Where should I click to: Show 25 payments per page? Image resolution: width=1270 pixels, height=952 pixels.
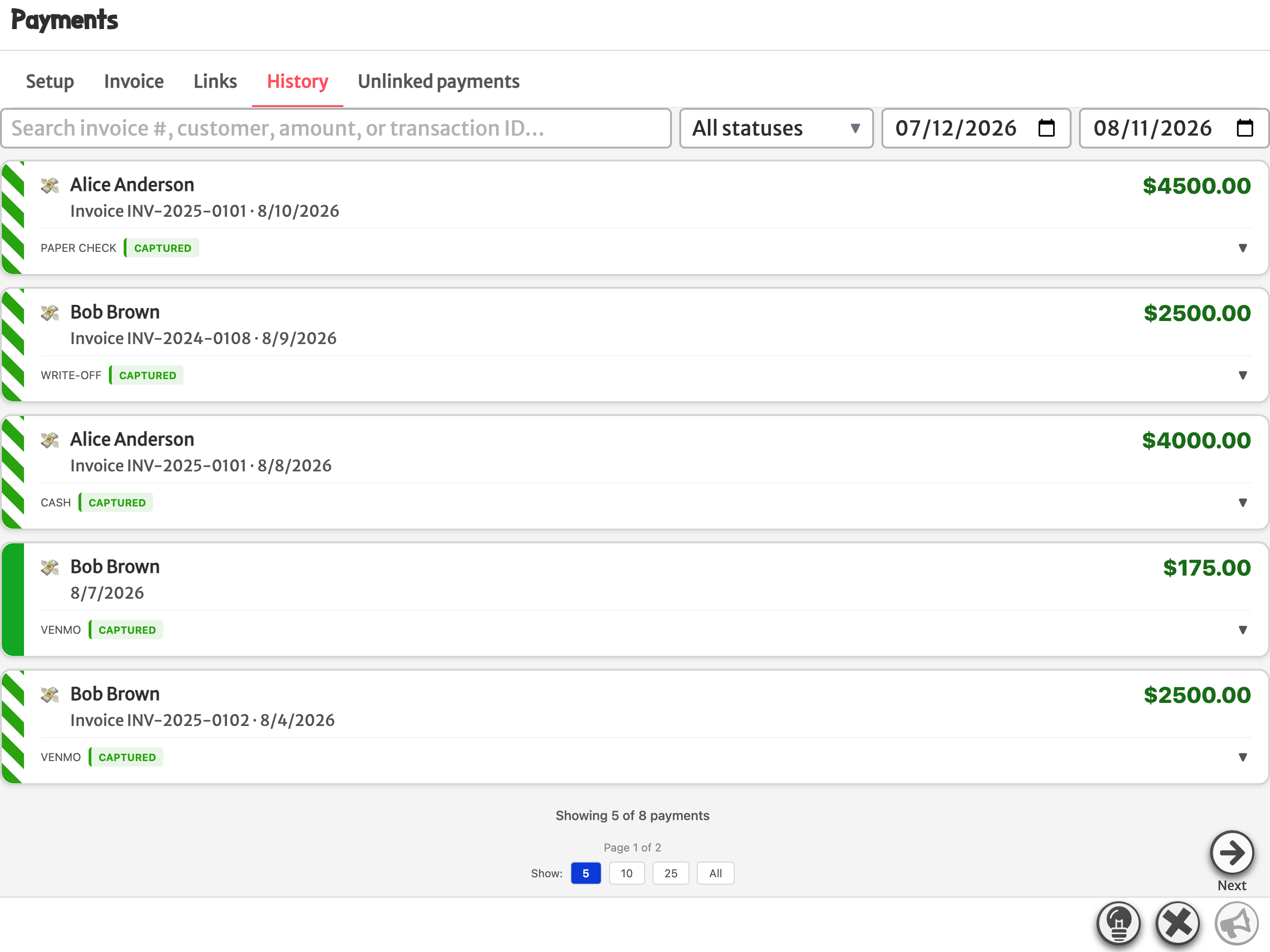(671, 874)
